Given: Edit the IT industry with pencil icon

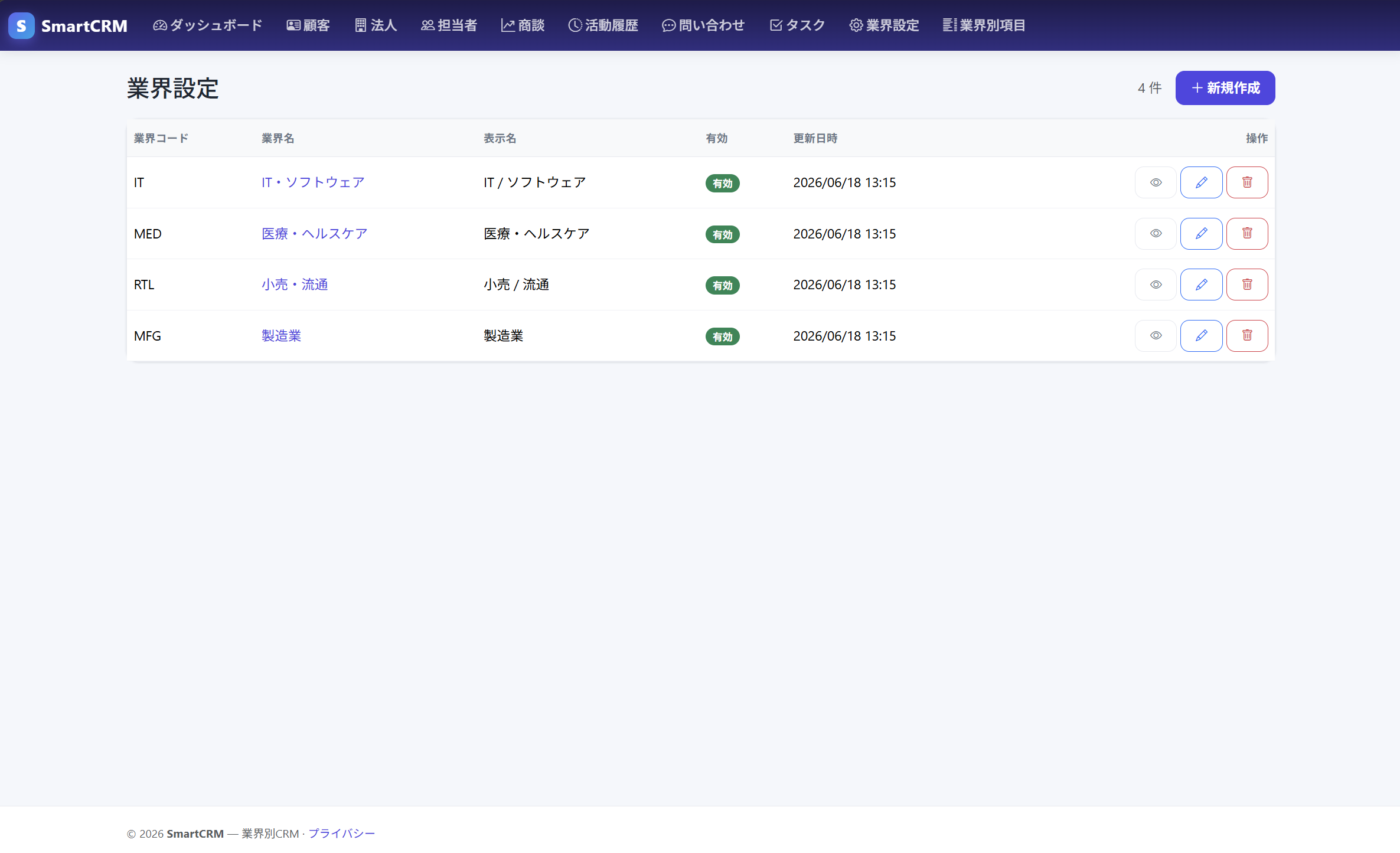Looking at the screenshot, I should pyautogui.click(x=1201, y=182).
